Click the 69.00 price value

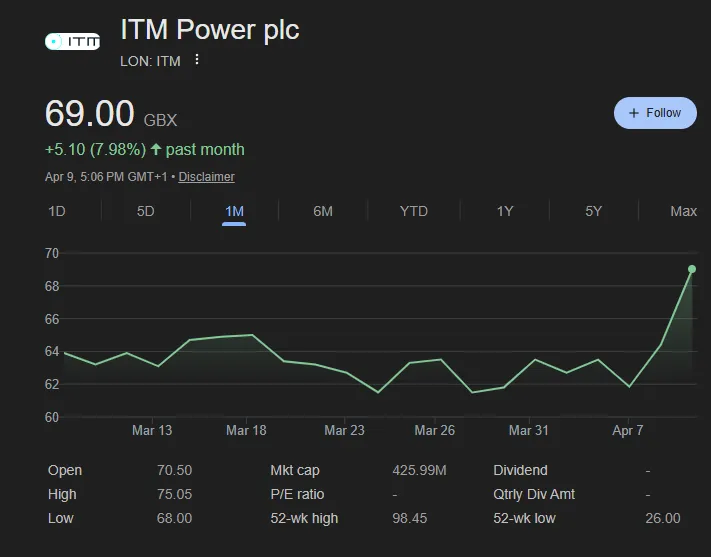click(x=89, y=113)
